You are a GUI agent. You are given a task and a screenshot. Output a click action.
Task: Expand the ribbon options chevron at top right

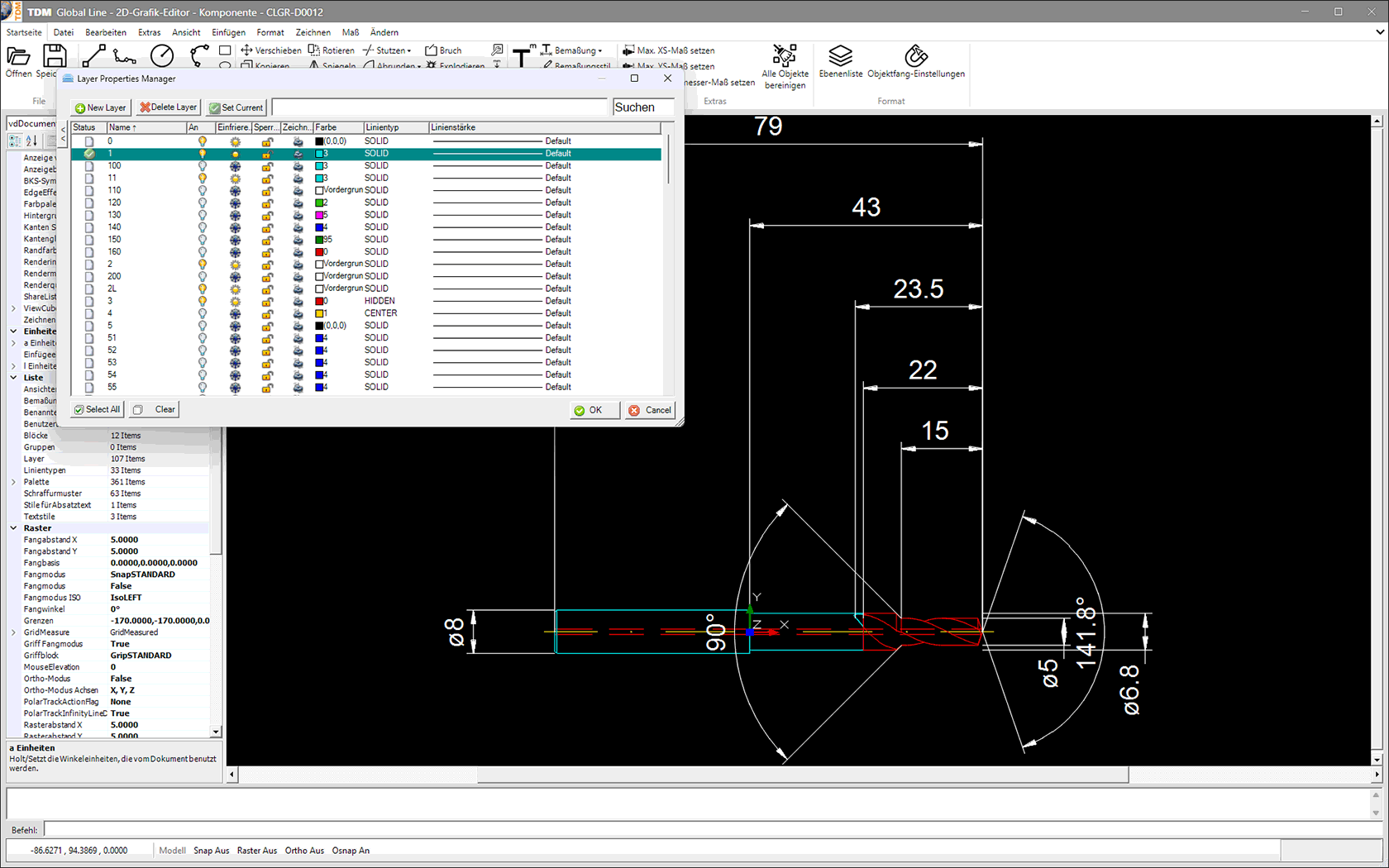pos(1380,32)
